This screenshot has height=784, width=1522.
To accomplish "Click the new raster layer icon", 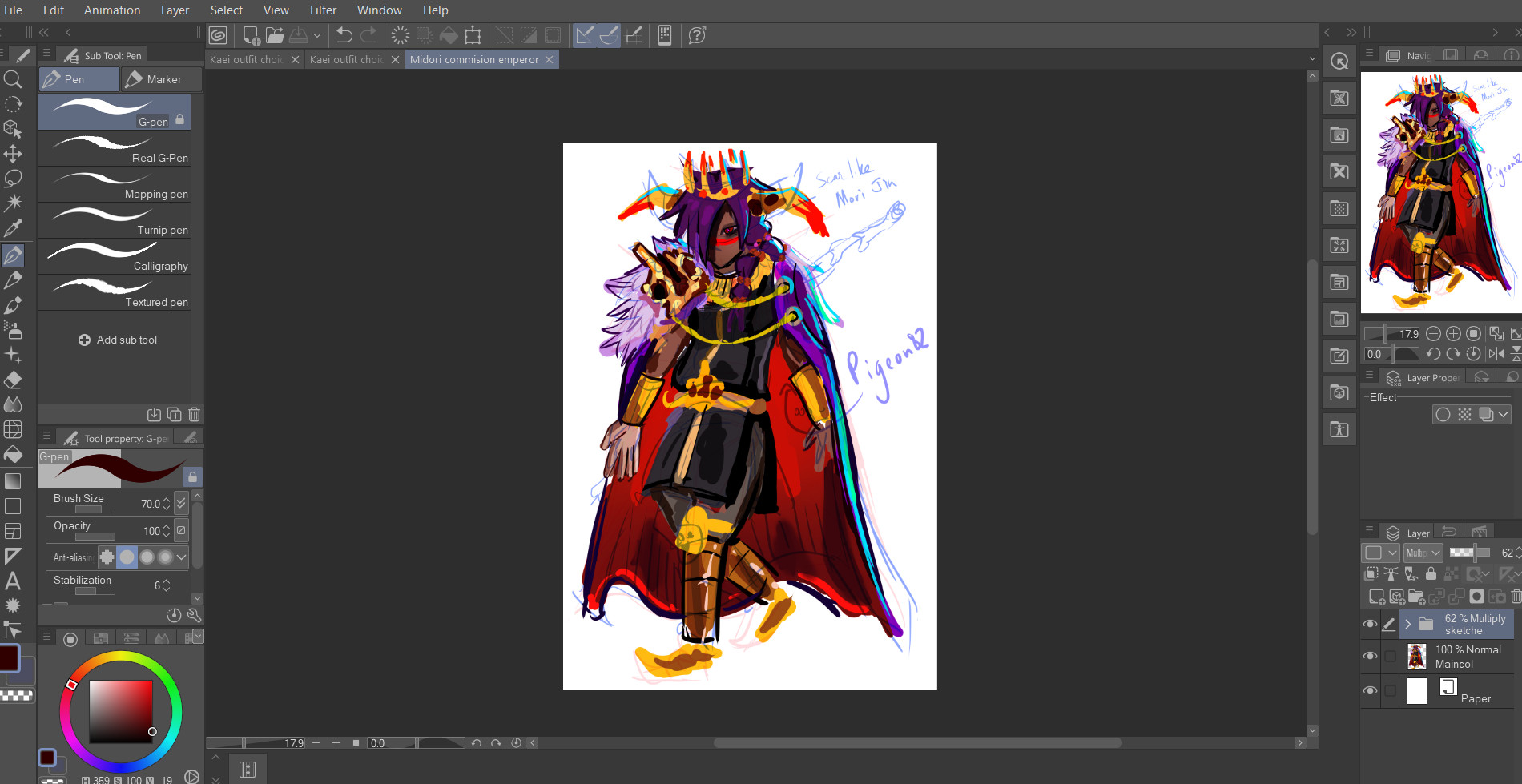I will tap(1377, 597).
